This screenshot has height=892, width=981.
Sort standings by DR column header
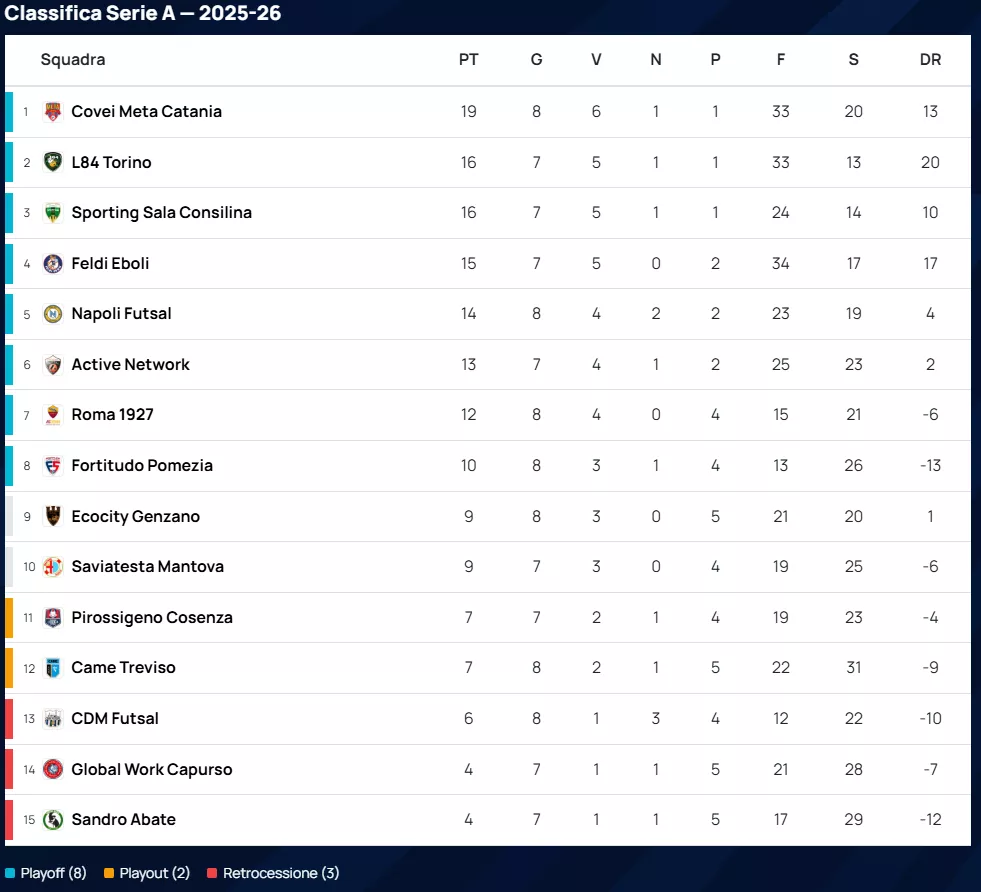coord(930,60)
